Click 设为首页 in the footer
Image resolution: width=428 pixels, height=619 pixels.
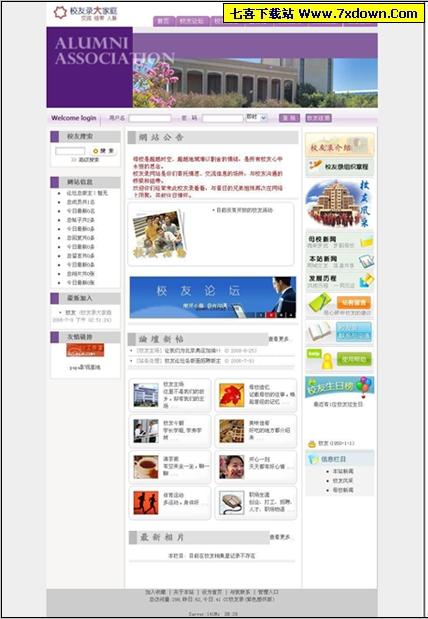click(x=212, y=592)
